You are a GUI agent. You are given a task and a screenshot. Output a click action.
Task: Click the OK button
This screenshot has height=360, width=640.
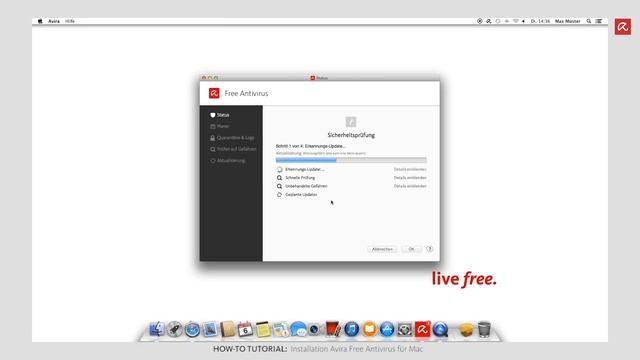[x=411, y=249]
